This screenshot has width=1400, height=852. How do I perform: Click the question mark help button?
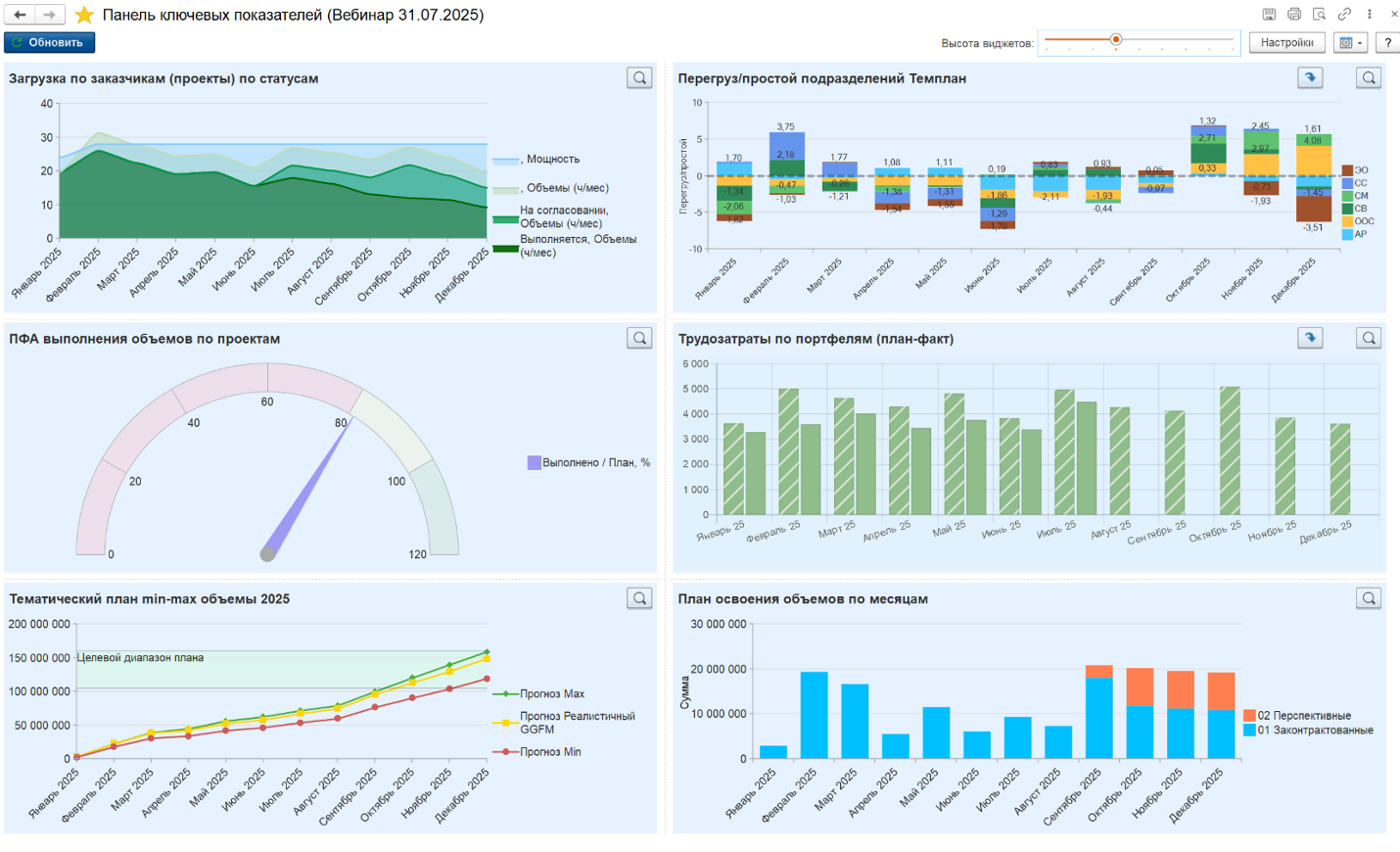pyautogui.click(x=1387, y=43)
